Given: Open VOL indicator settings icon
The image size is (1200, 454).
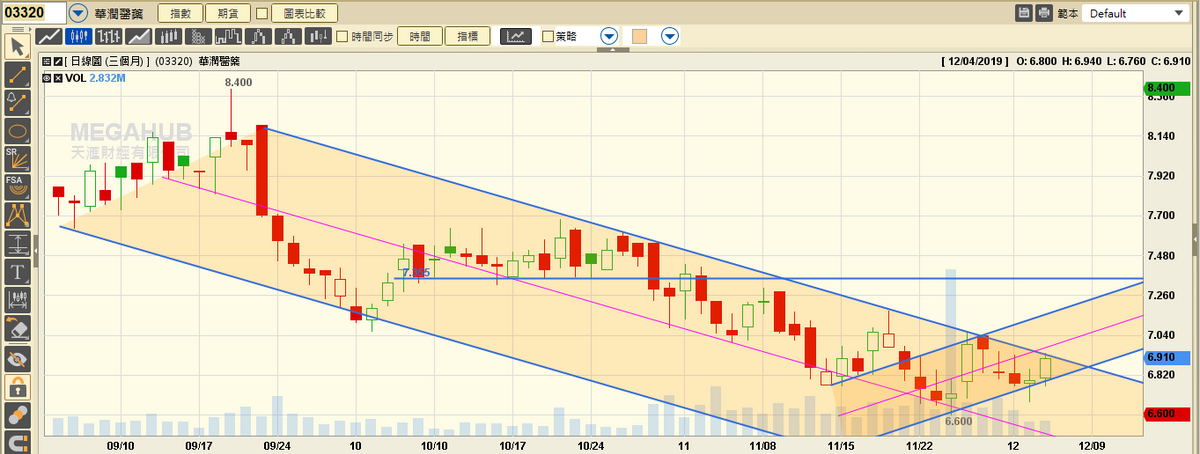Looking at the screenshot, I should point(45,77).
